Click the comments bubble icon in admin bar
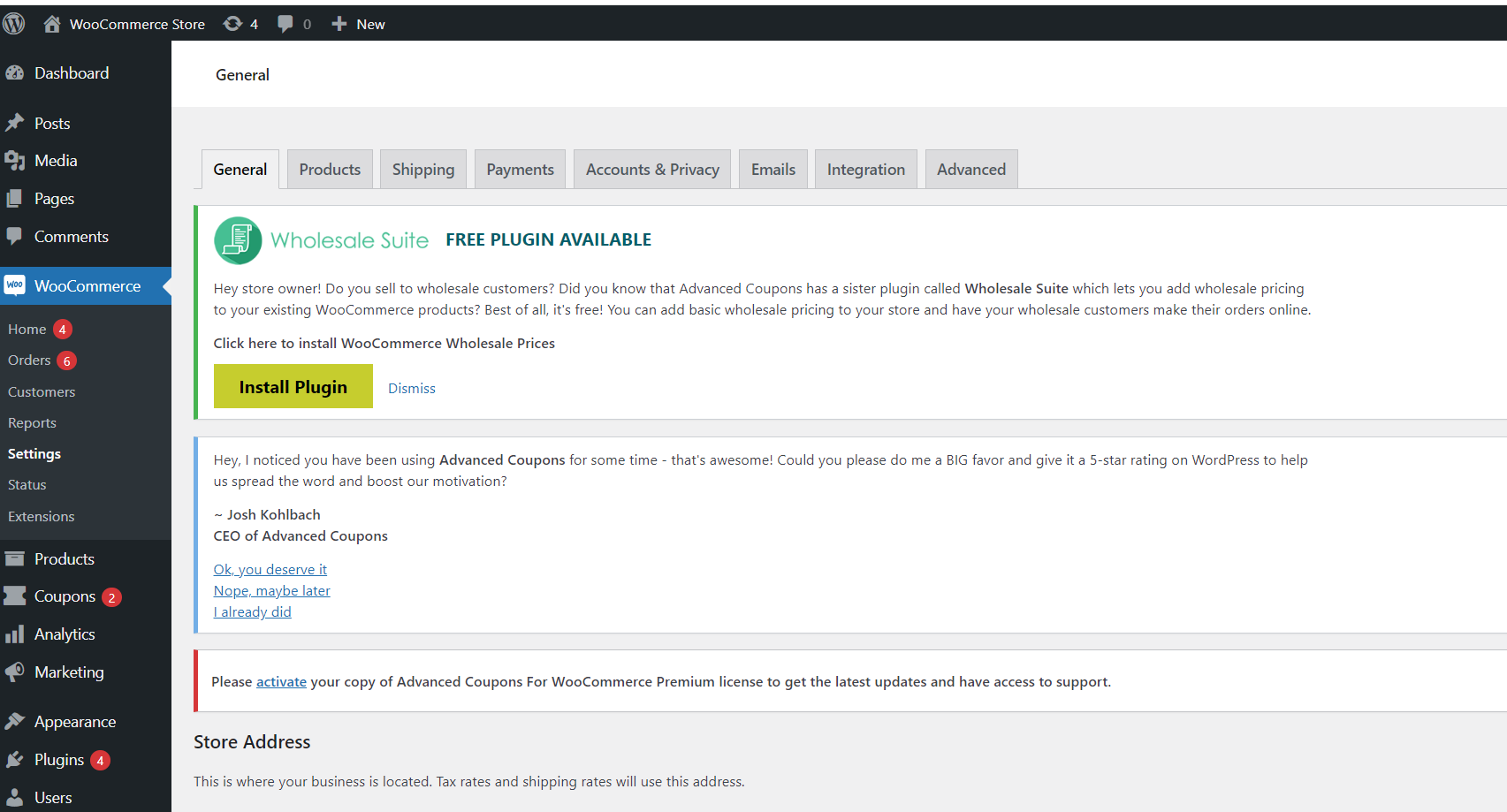 (285, 23)
